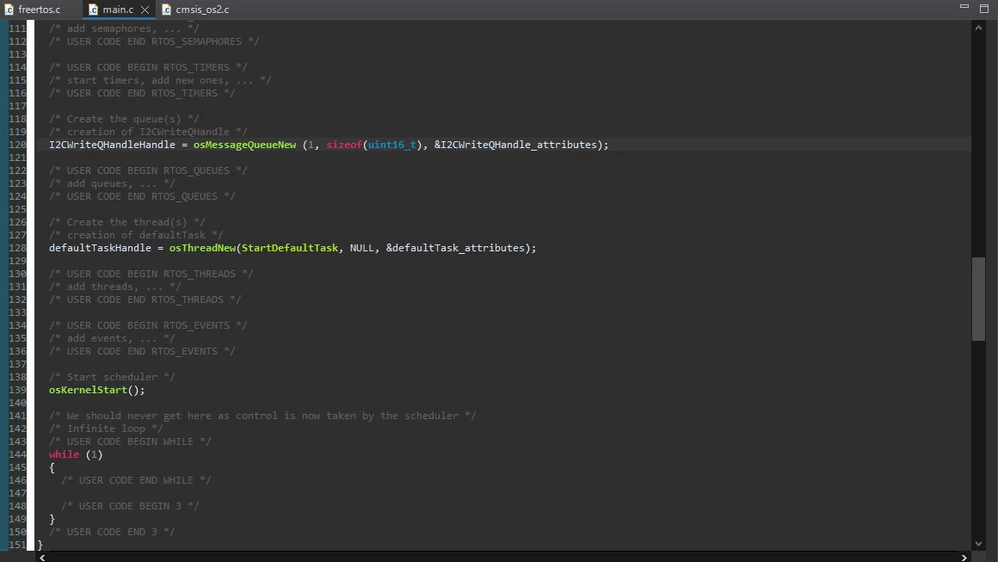
Task: Click the vertical scrollbar down arrow
Action: tap(978, 544)
